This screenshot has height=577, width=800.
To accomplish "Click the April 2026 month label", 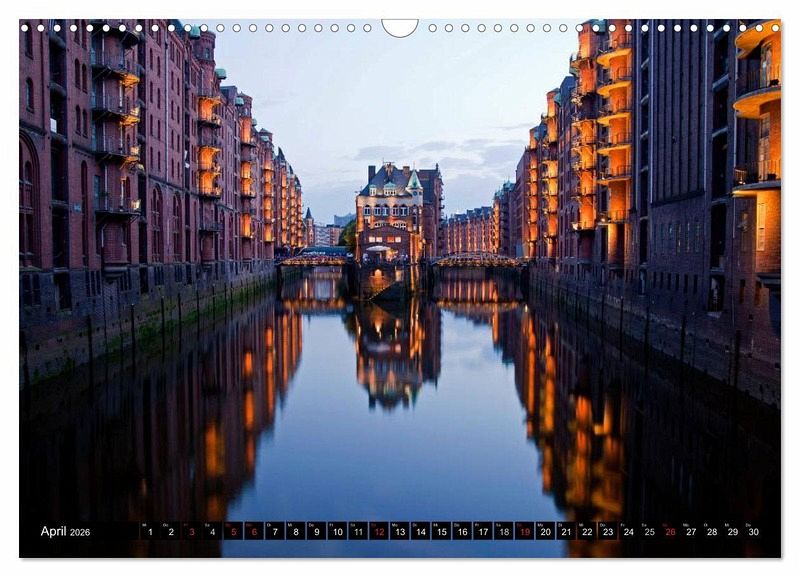I will click(x=65, y=532).
